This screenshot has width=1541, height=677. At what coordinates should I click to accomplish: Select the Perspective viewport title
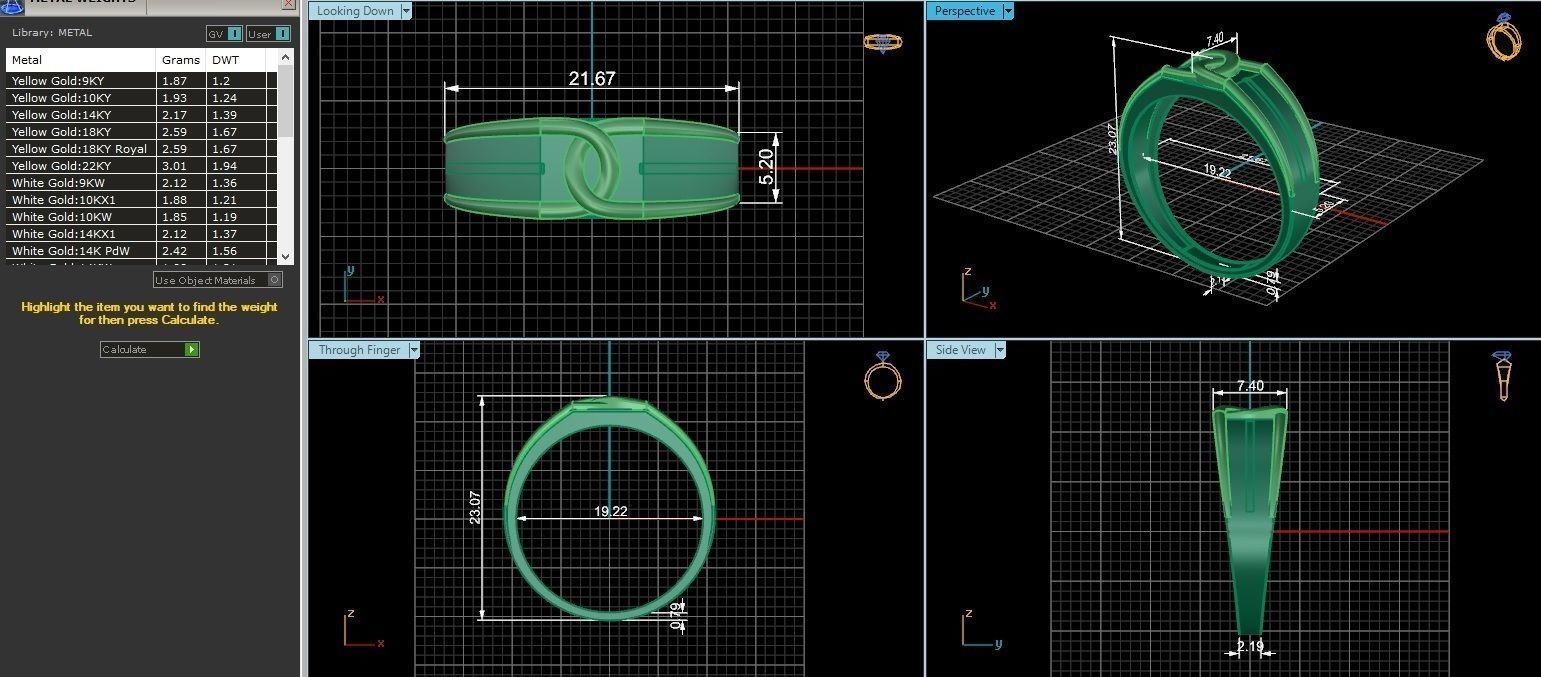coord(965,11)
